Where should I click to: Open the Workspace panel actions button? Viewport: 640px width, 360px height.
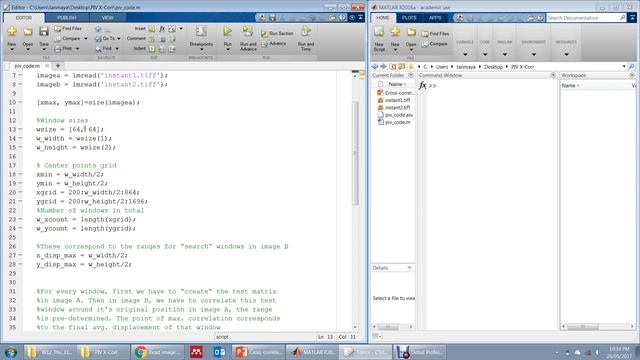click(x=632, y=76)
